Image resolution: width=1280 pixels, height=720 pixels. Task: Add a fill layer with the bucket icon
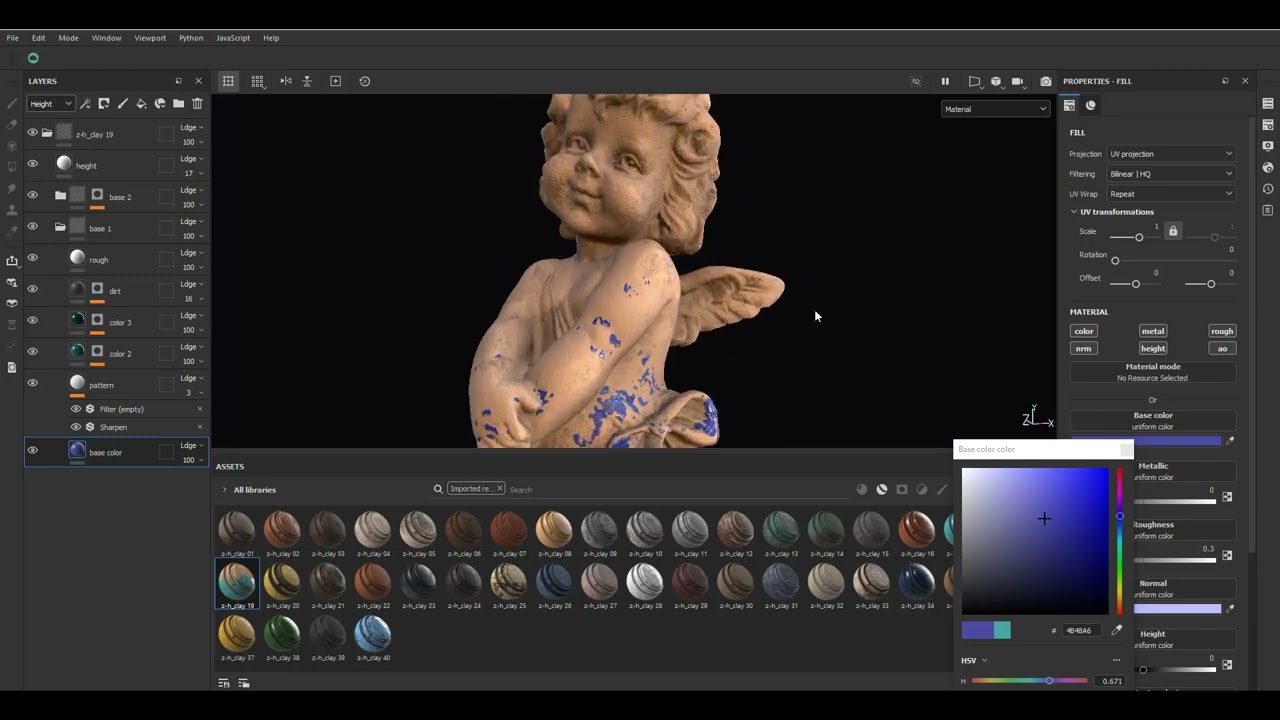click(x=141, y=103)
